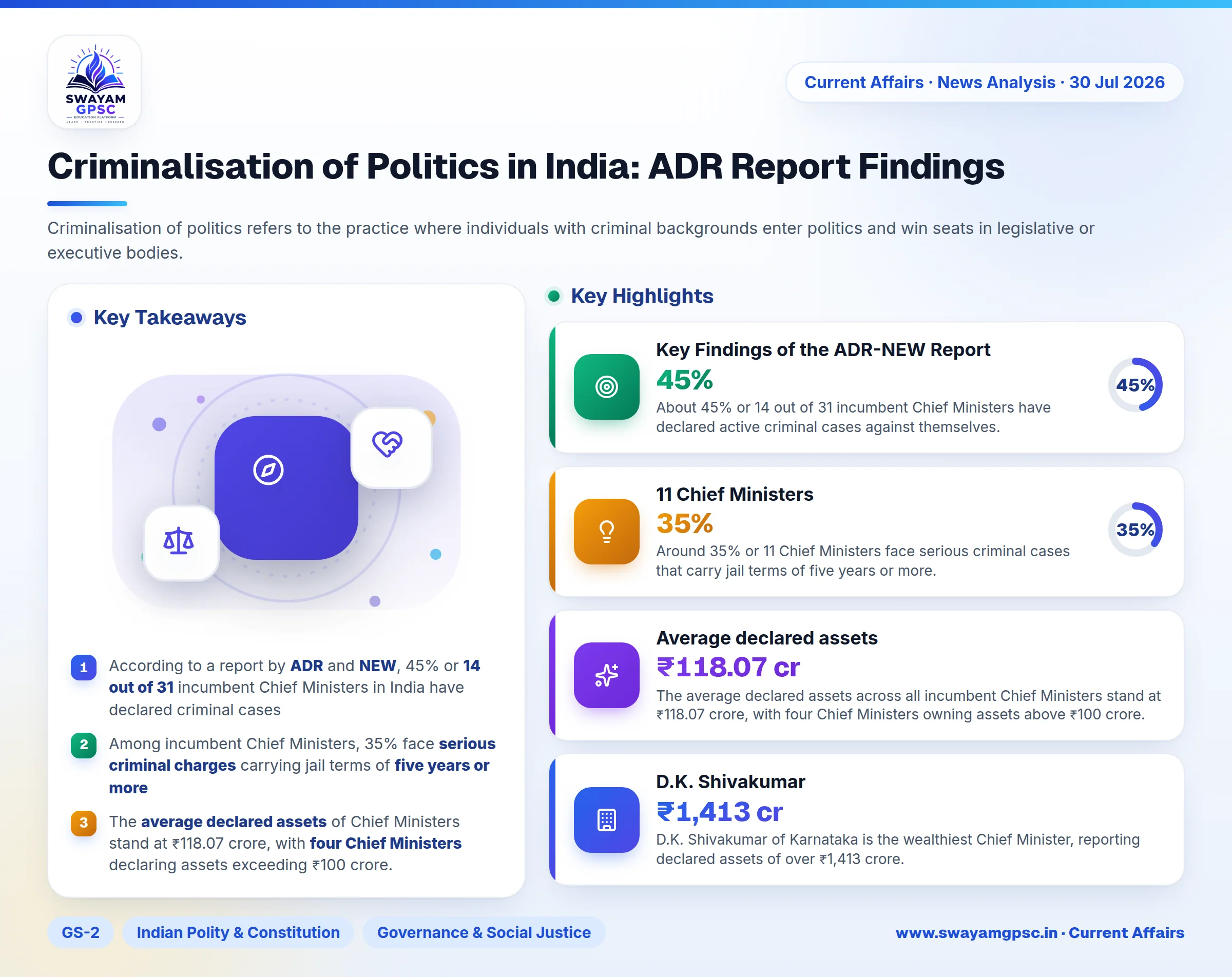The image size is (1232, 977).
Task: Click the large orange 35% figure
Action: coord(685,524)
